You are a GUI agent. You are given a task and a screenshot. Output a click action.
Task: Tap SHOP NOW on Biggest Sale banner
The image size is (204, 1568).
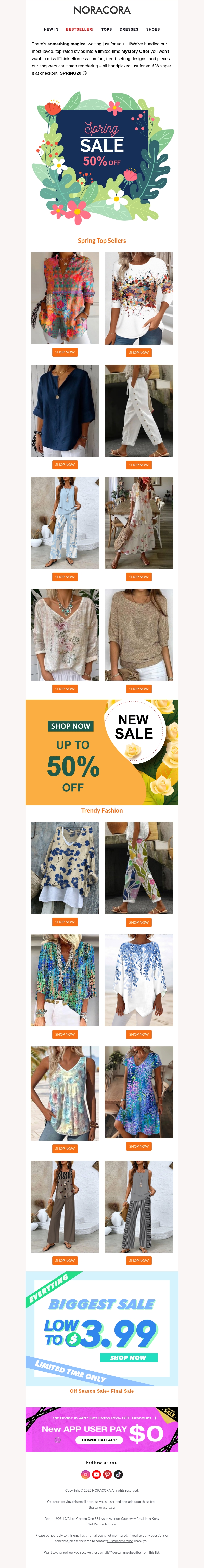click(129, 1357)
